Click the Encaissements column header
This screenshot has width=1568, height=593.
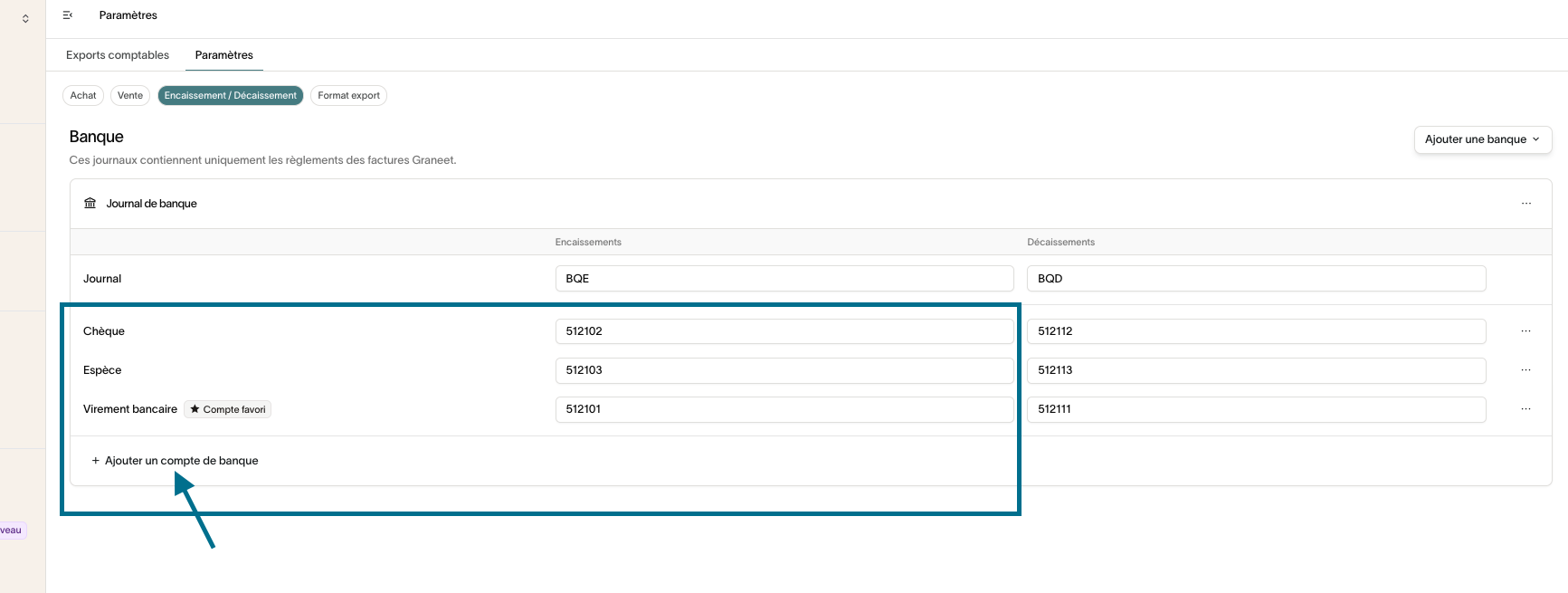pyautogui.click(x=588, y=243)
